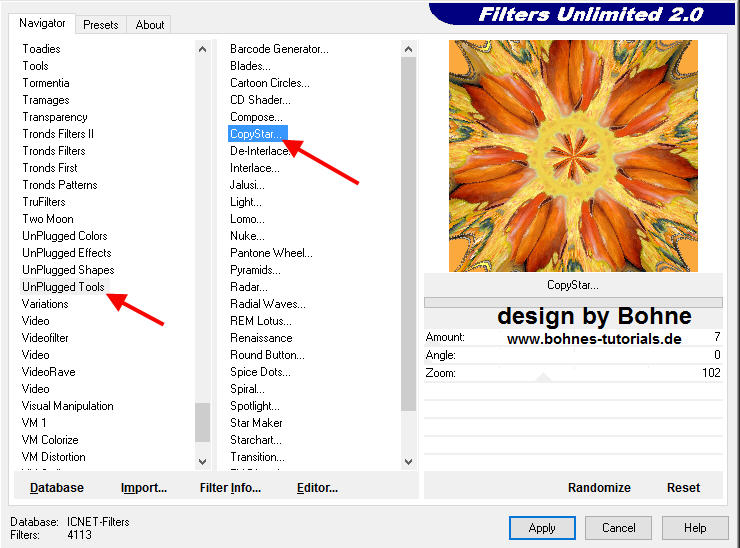Click the Apply button
This screenshot has height=548, width=740.
pos(542,528)
